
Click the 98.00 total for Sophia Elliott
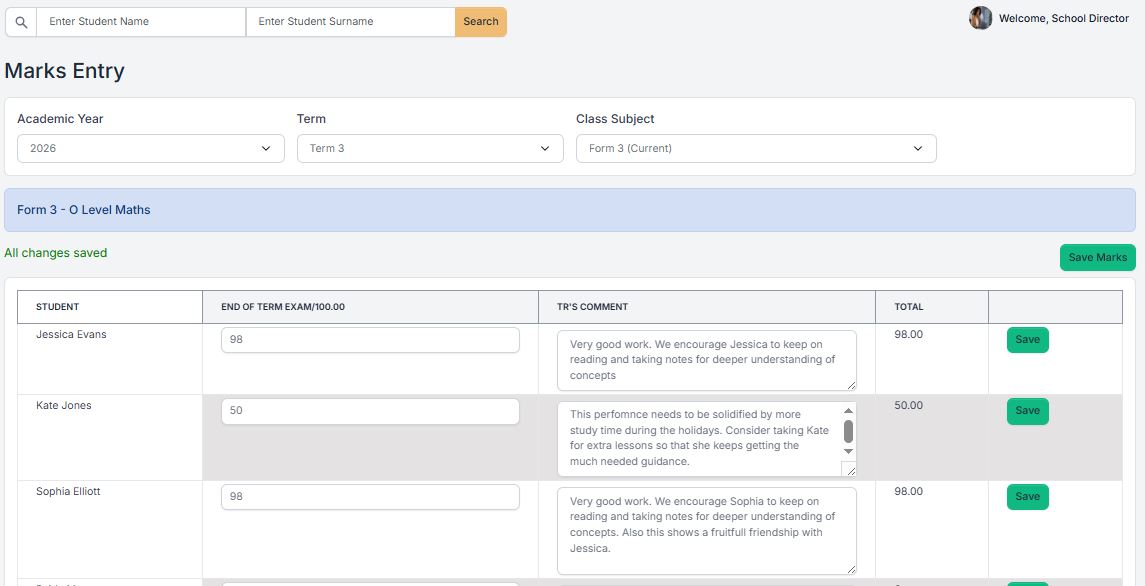908,492
